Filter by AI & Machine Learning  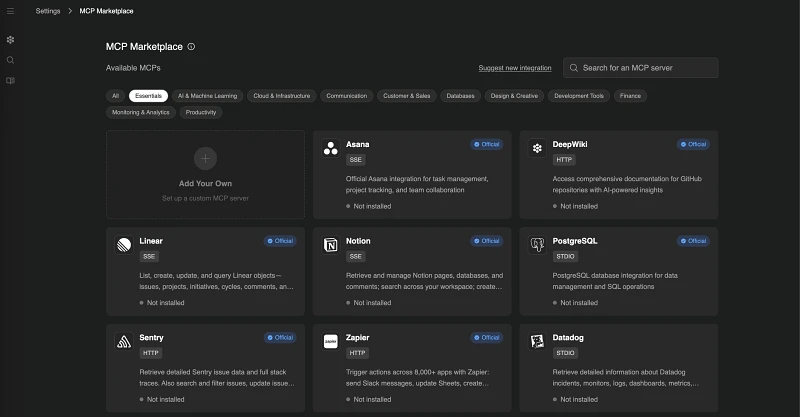point(208,96)
